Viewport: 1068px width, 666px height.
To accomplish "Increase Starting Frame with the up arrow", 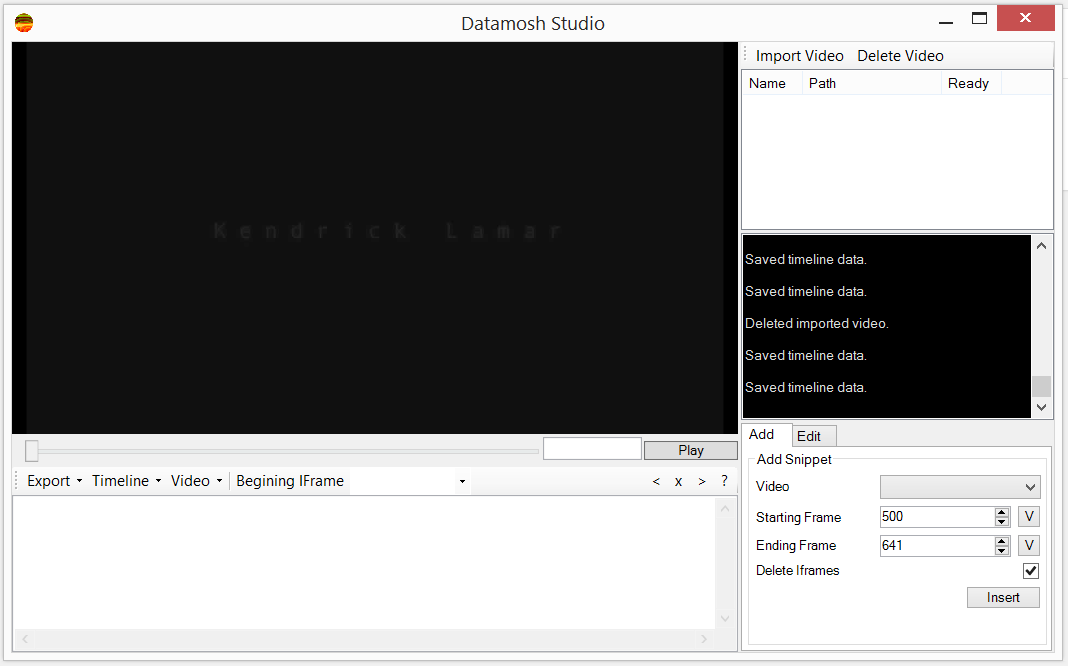I will click(1001, 512).
